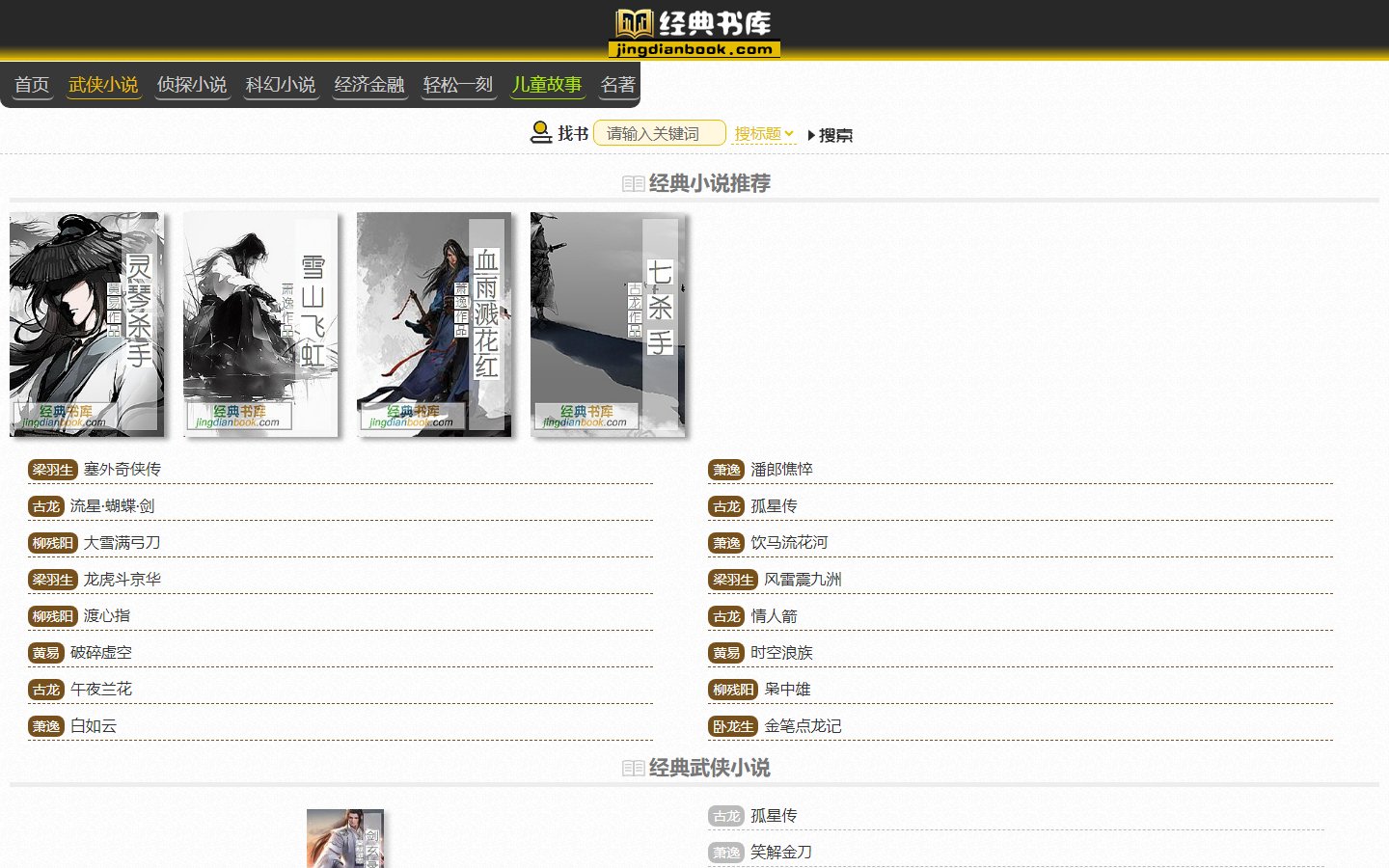Click the 黄易 tag beside 破碎虚空
This screenshot has height=868, width=1389.
[x=45, y=653]
